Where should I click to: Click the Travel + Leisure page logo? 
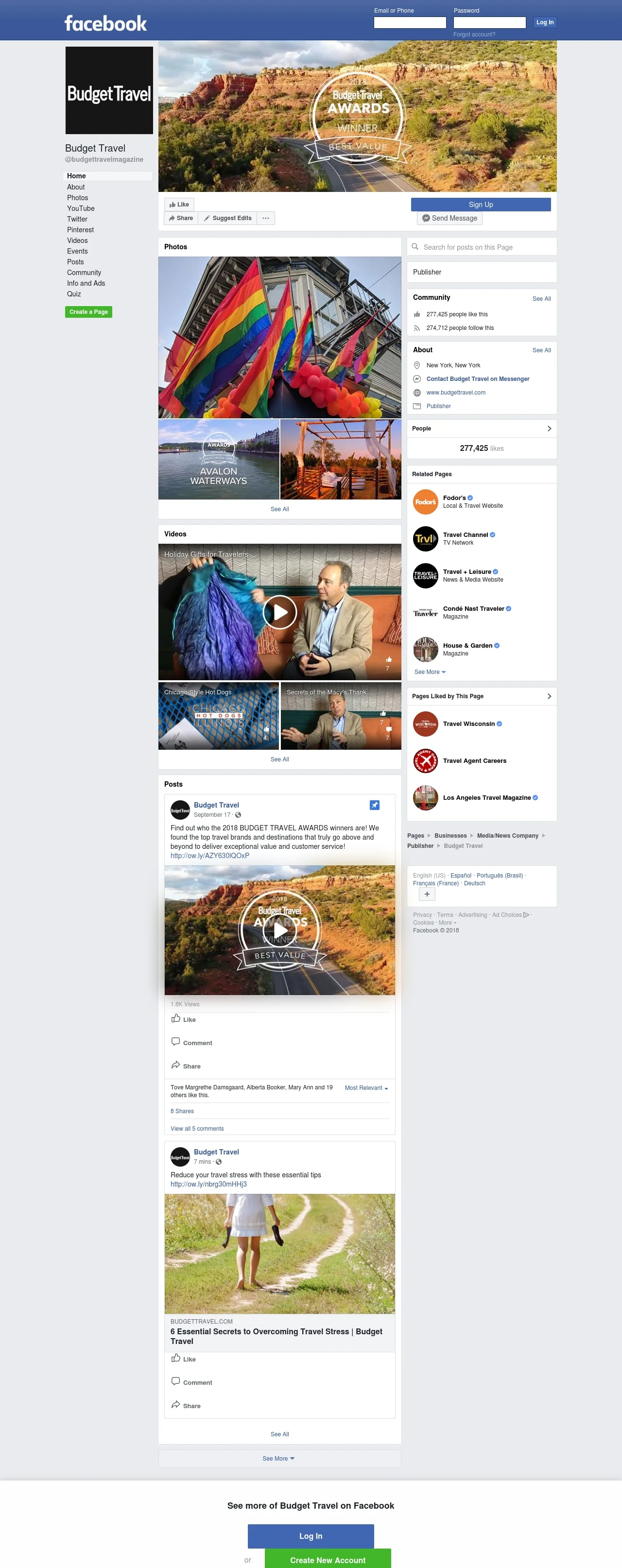tap(425, 575)
